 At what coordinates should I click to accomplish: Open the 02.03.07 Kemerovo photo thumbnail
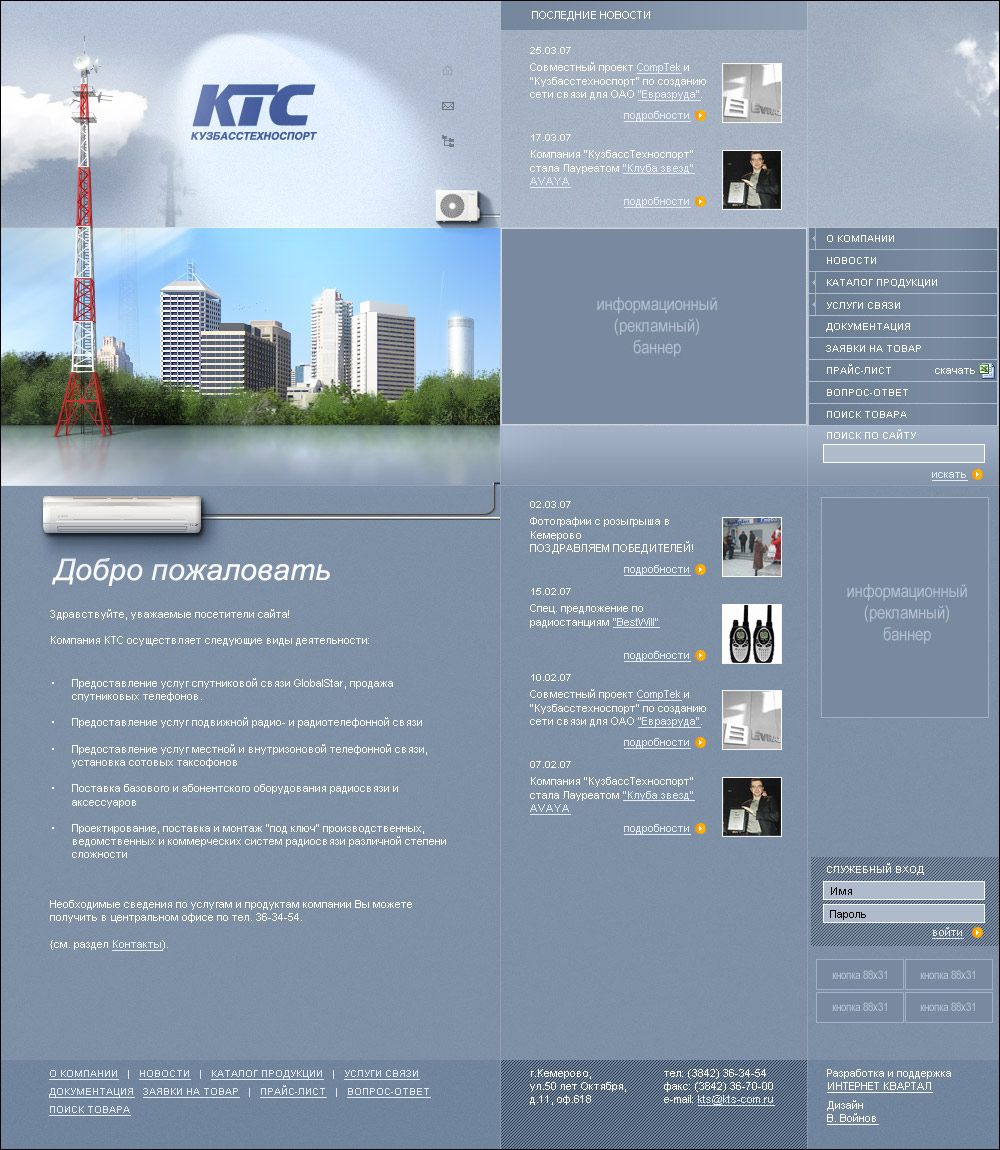click(751, 546)
